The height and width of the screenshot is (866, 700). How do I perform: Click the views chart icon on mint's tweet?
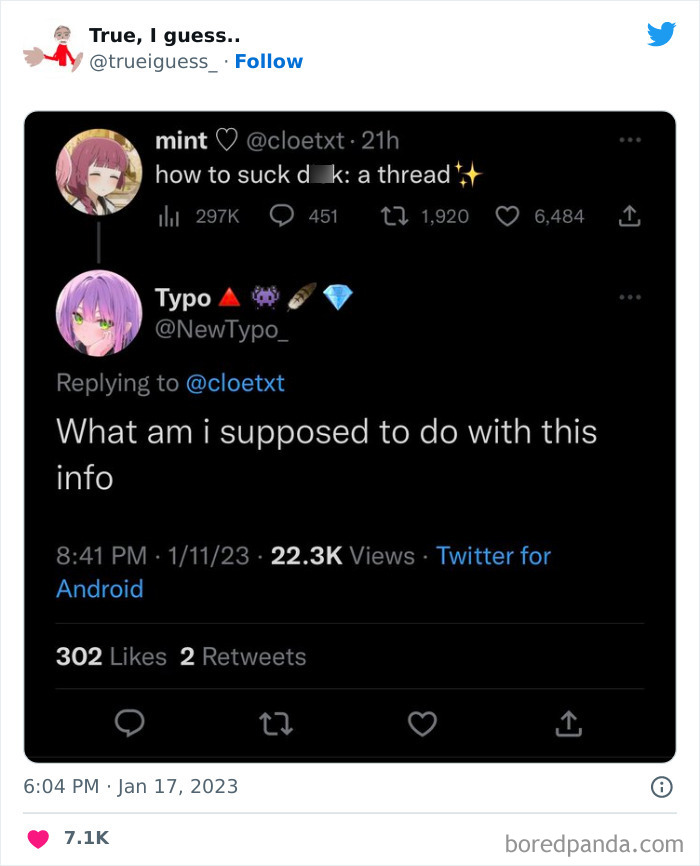coord(168,215)
